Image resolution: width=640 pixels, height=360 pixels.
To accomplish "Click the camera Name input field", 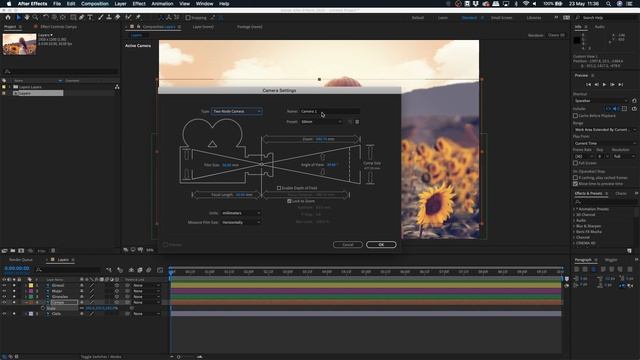I will click(x=330, y=111).
